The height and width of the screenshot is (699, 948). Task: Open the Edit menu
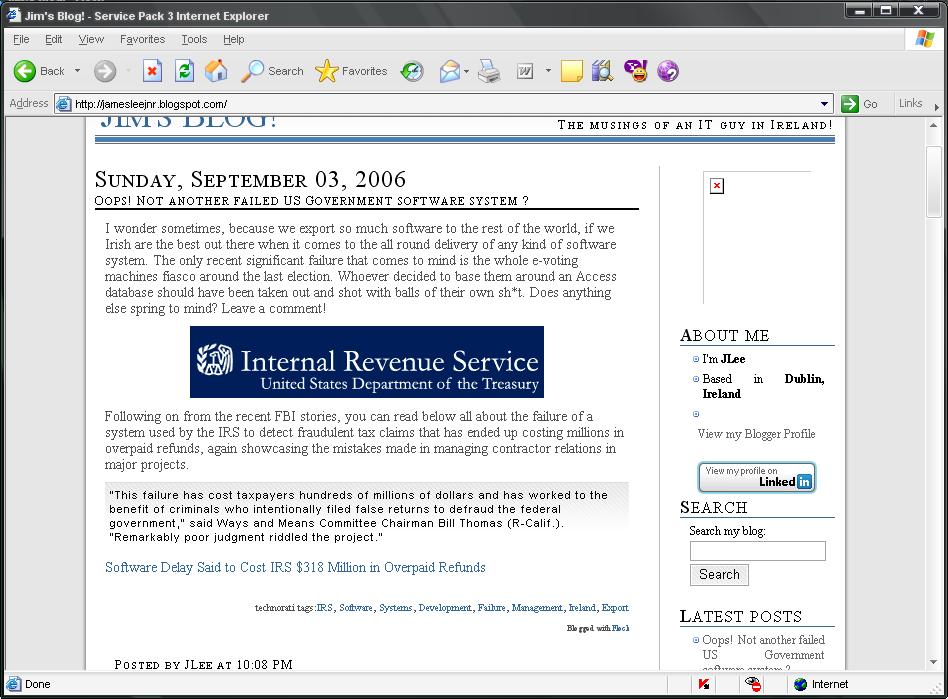tap(54, 39)
